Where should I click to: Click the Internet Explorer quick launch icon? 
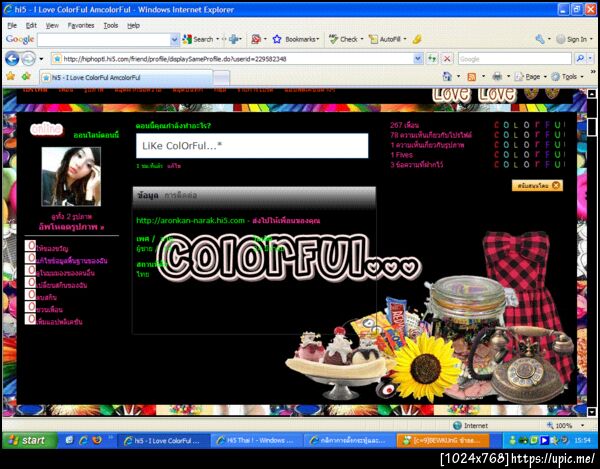[x=83, y=440]
